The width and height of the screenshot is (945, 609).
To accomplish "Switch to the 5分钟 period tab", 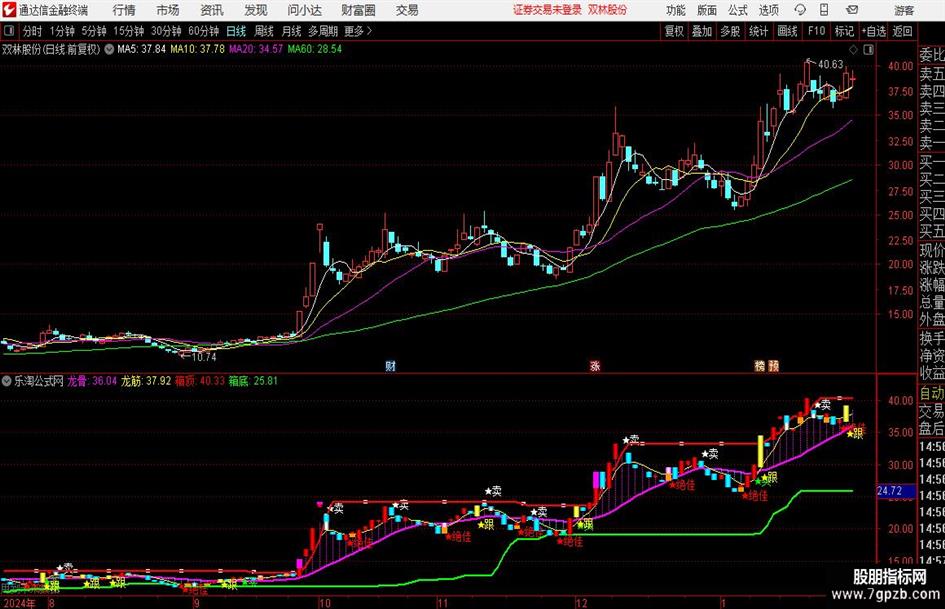I will pyautogui.click(x=94, y=31).
